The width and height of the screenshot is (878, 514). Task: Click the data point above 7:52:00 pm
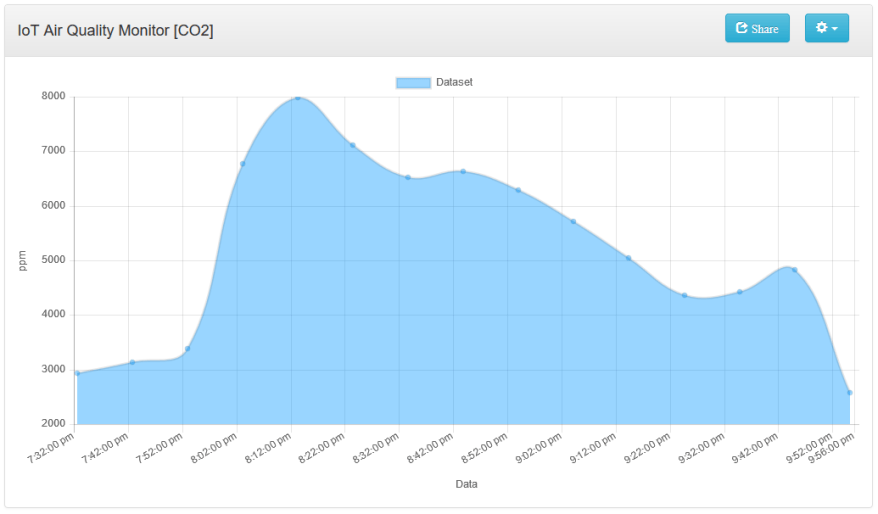point(187,349)
